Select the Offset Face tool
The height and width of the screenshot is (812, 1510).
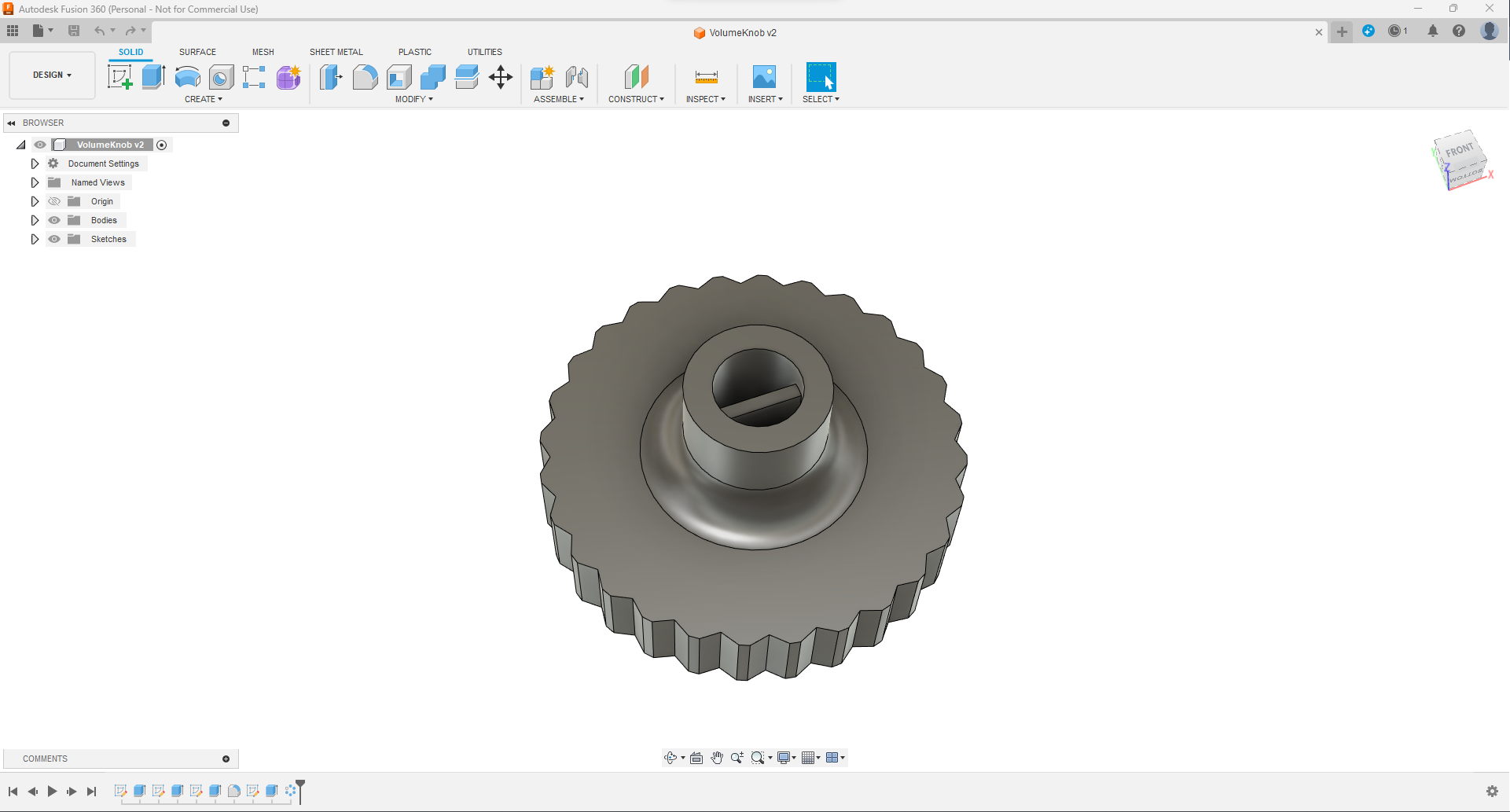[x=467, y=77]
